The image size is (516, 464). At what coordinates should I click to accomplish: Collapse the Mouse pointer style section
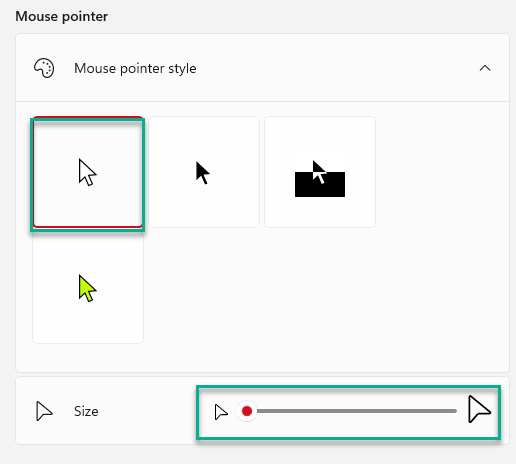tap(485, 68)
